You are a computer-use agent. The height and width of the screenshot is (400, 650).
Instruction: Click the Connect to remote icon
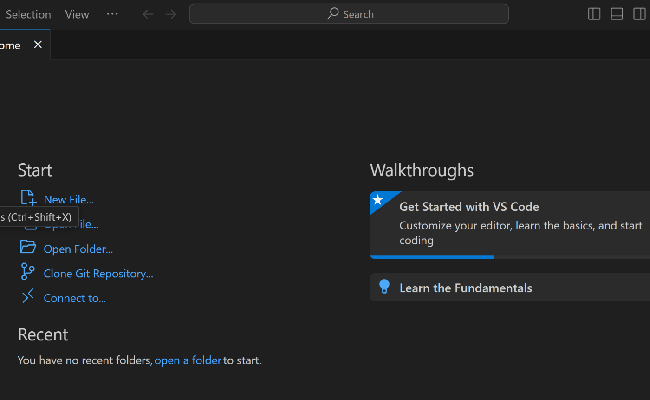[x=28, y=296]
